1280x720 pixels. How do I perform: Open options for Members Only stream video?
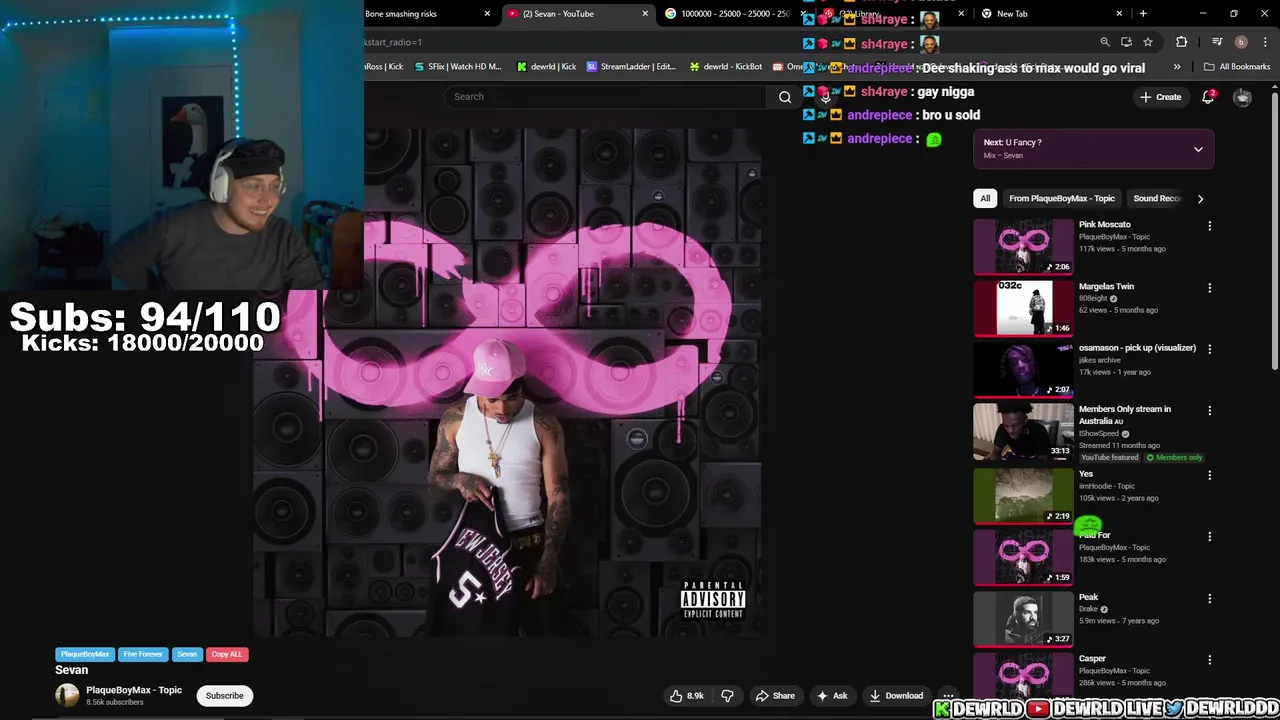tap(1209, 410)
